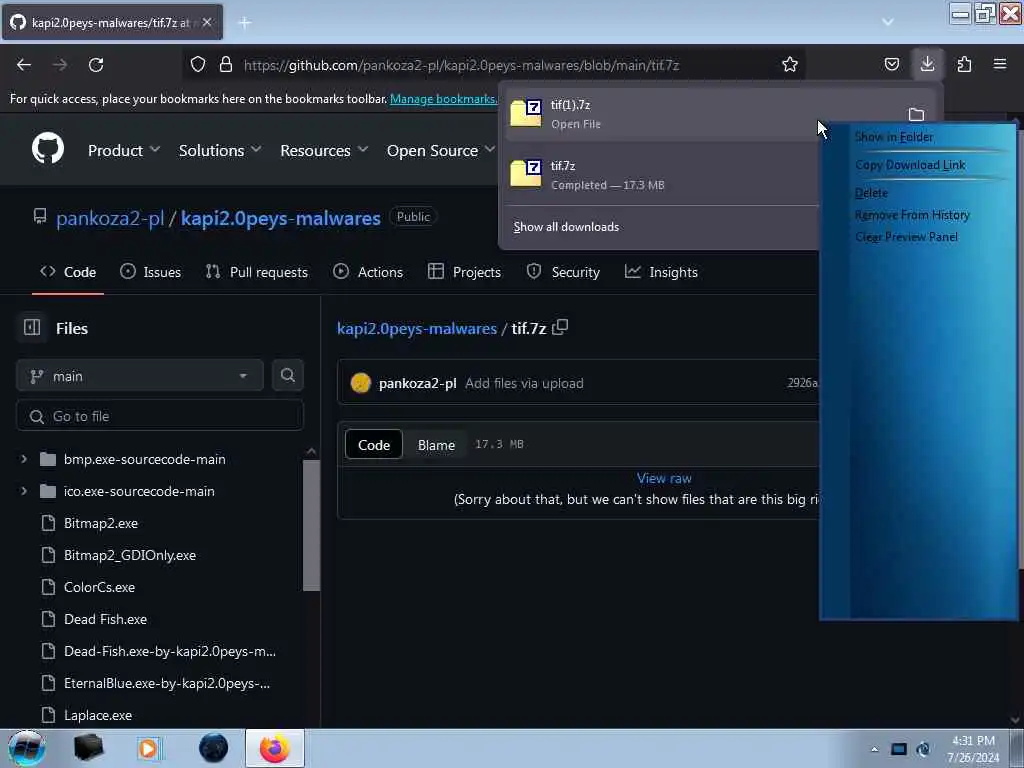Screen dimensions: 1024x768
Task: Click the Go to file search field
Action: 160,416
